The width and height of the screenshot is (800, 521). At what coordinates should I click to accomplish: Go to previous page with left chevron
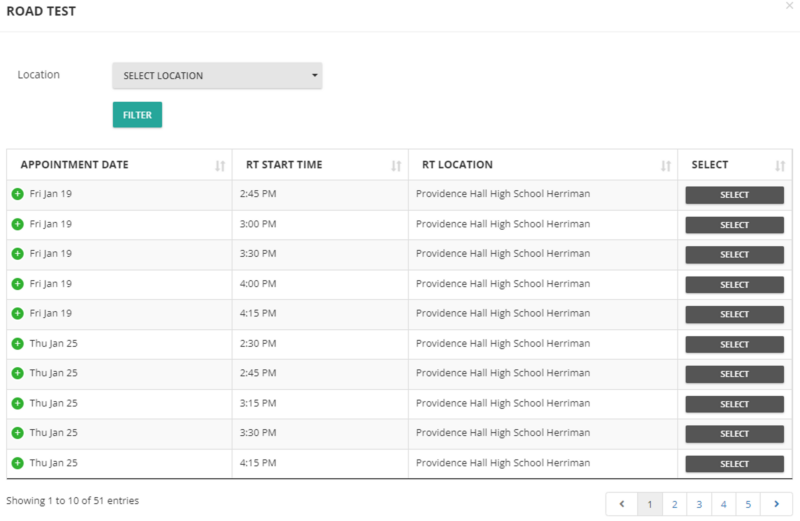click(621, 504)
